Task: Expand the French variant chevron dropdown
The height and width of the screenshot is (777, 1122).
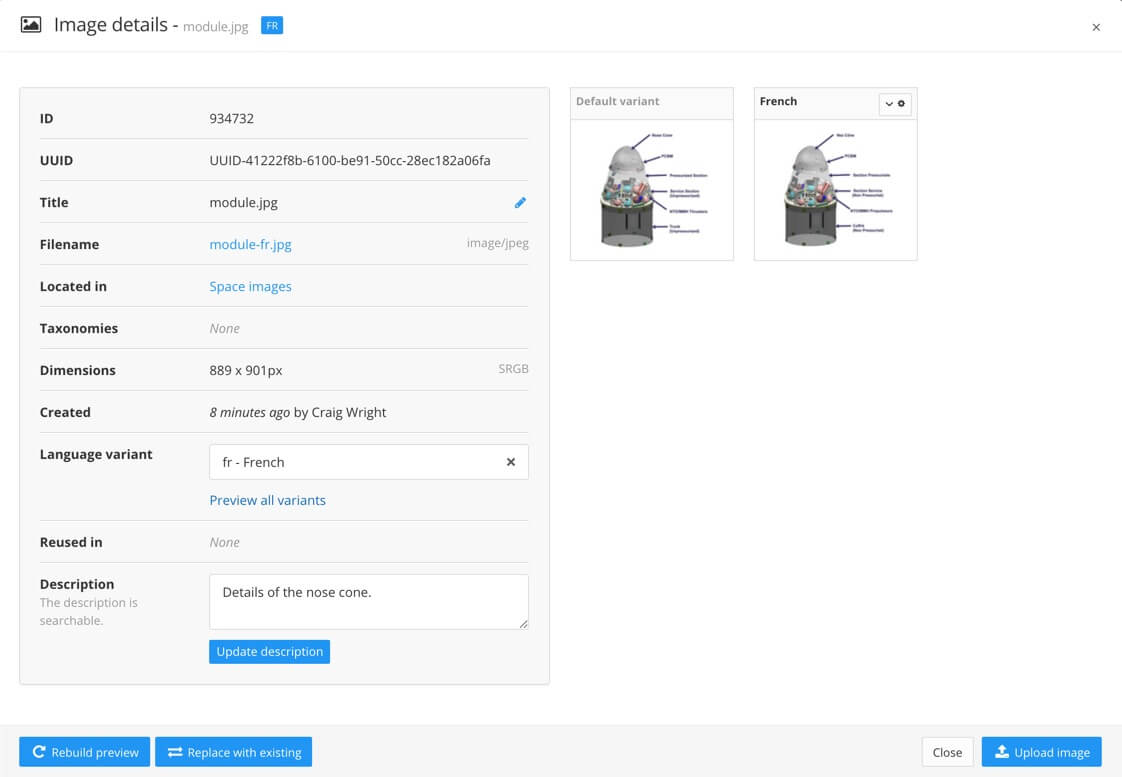Action: [x=888, y=104]
